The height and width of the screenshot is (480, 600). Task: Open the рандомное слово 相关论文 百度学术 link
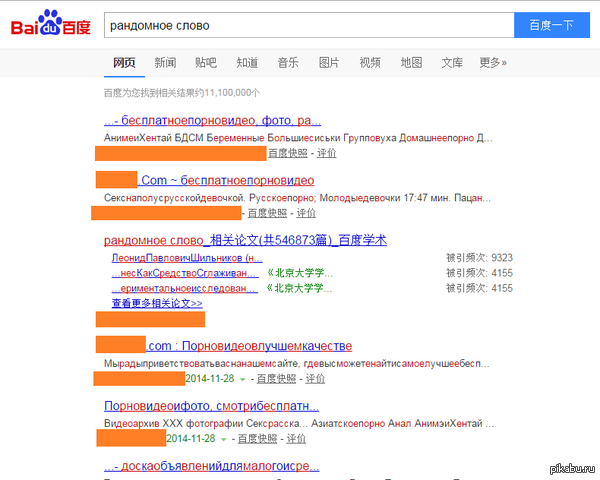245,240
